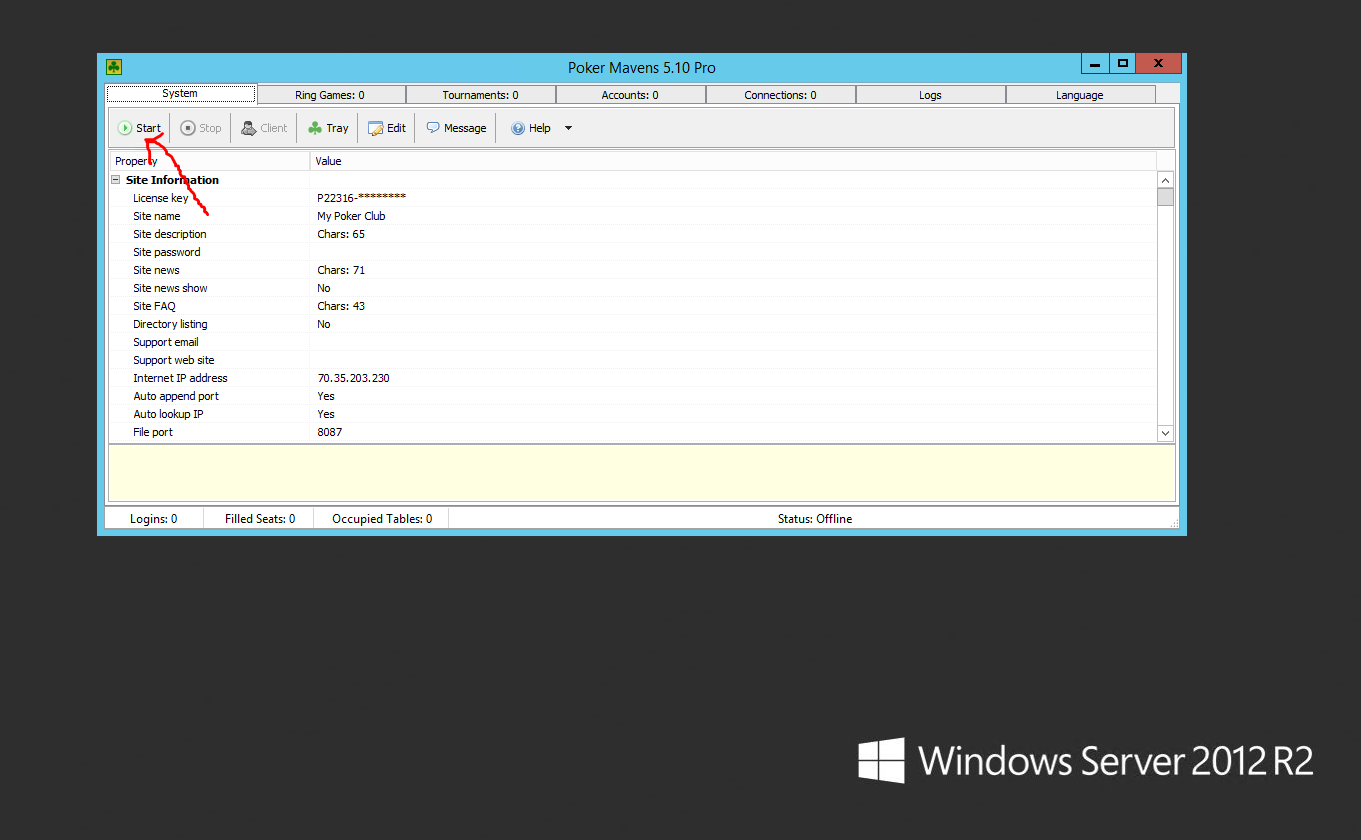Select the Directory listing row
Viewport: 1361px width, 840px height.
point(633,324)
